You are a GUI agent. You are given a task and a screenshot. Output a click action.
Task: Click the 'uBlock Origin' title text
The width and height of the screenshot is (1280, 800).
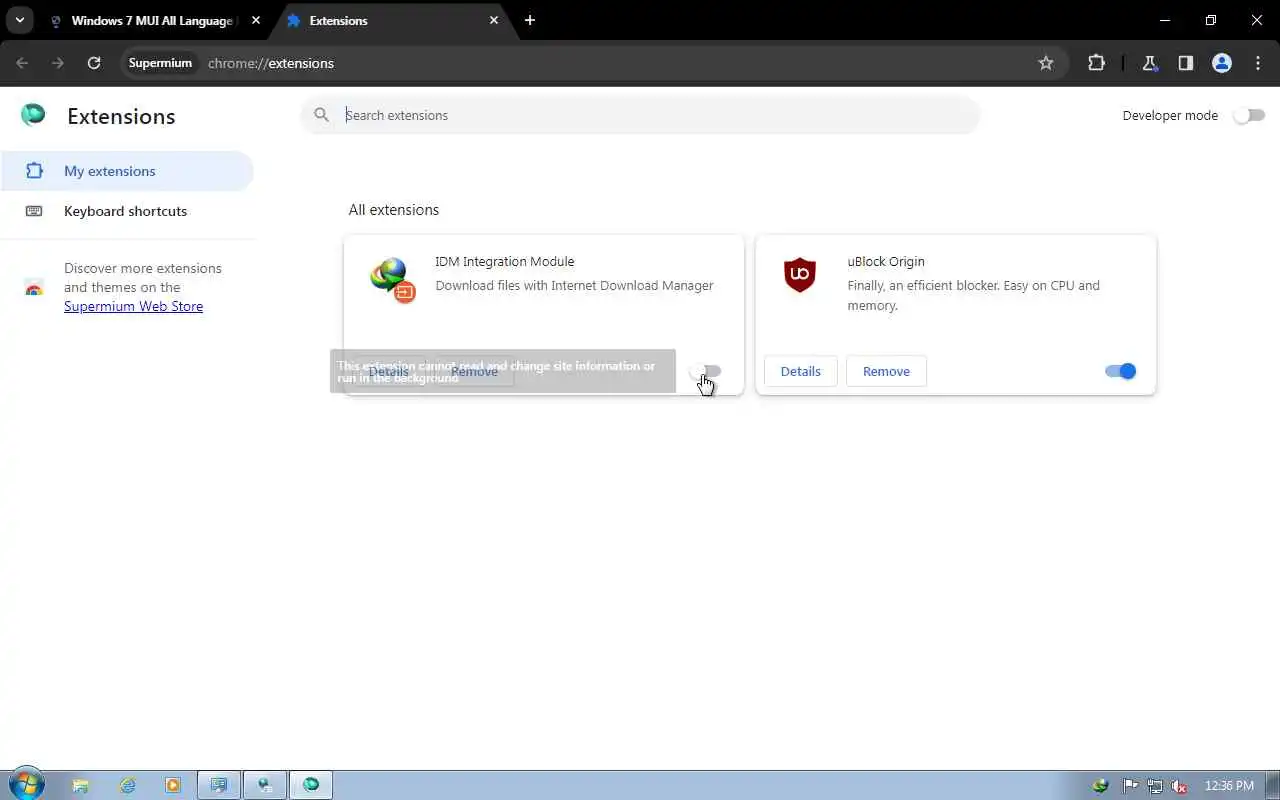pyautogui.click(x=886, y=261)
